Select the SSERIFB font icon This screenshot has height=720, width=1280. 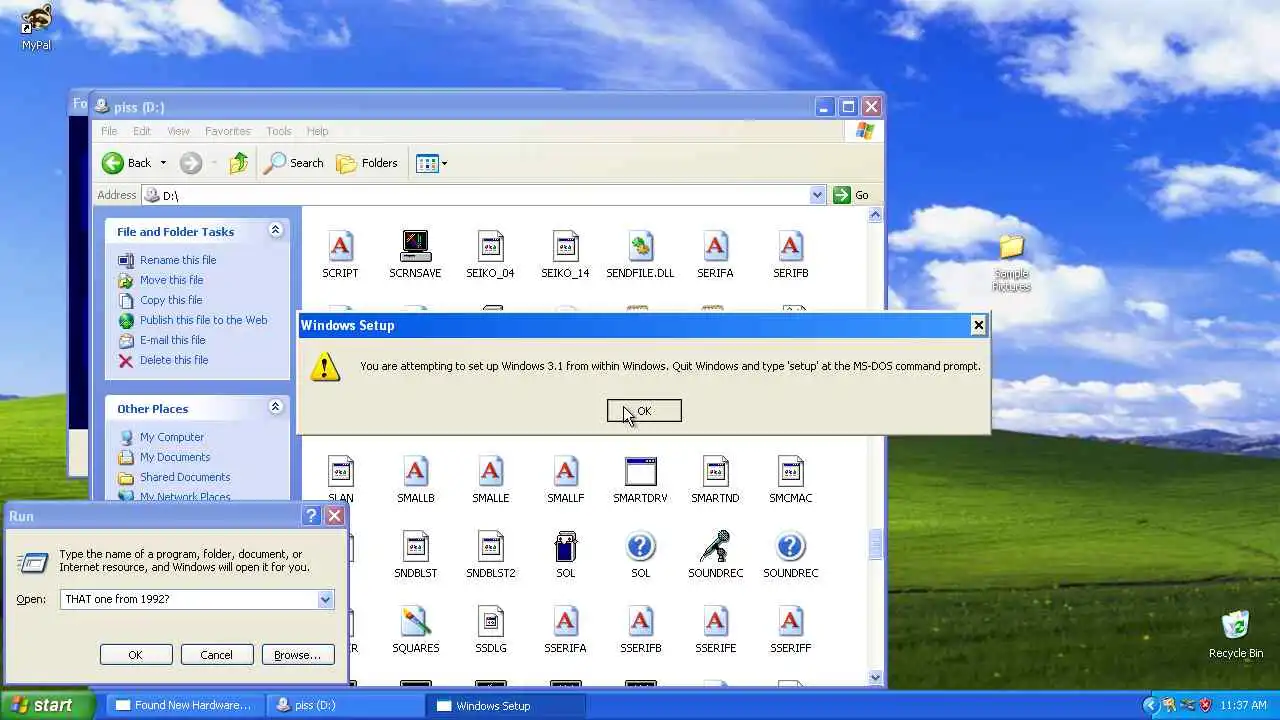[x=640, y=621]
